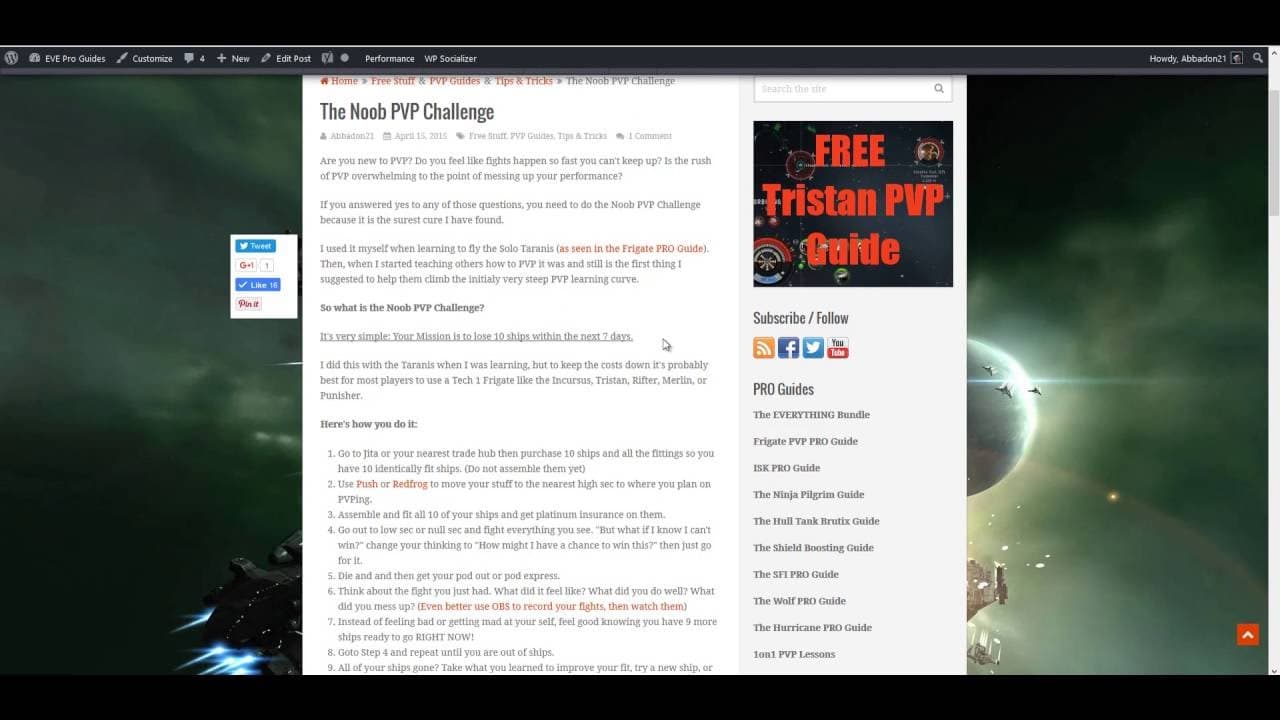Click the SEO status dot indicator
Screen dimensions: 1280x720
[344, 58]
